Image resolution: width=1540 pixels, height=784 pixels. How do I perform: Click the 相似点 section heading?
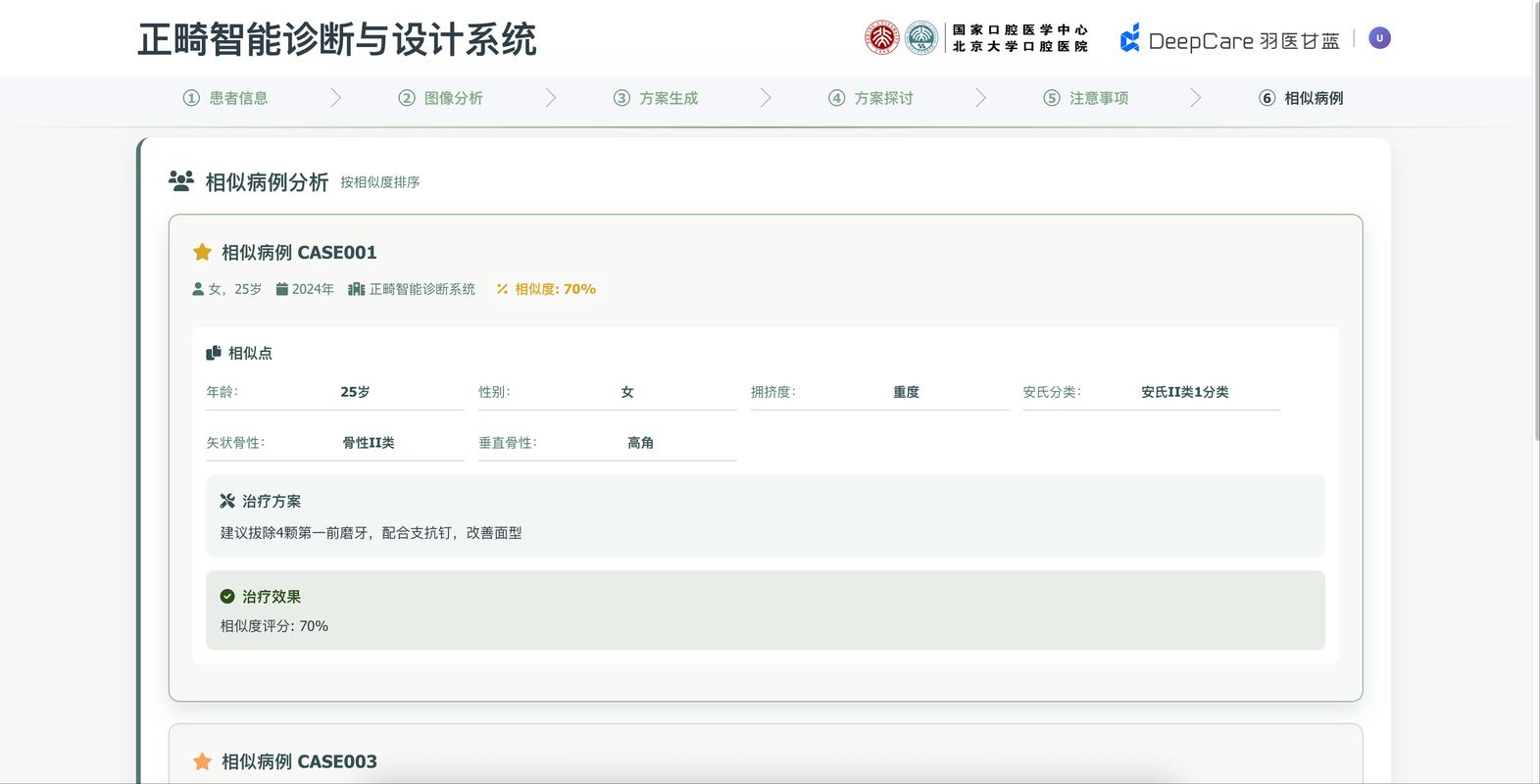250,353
